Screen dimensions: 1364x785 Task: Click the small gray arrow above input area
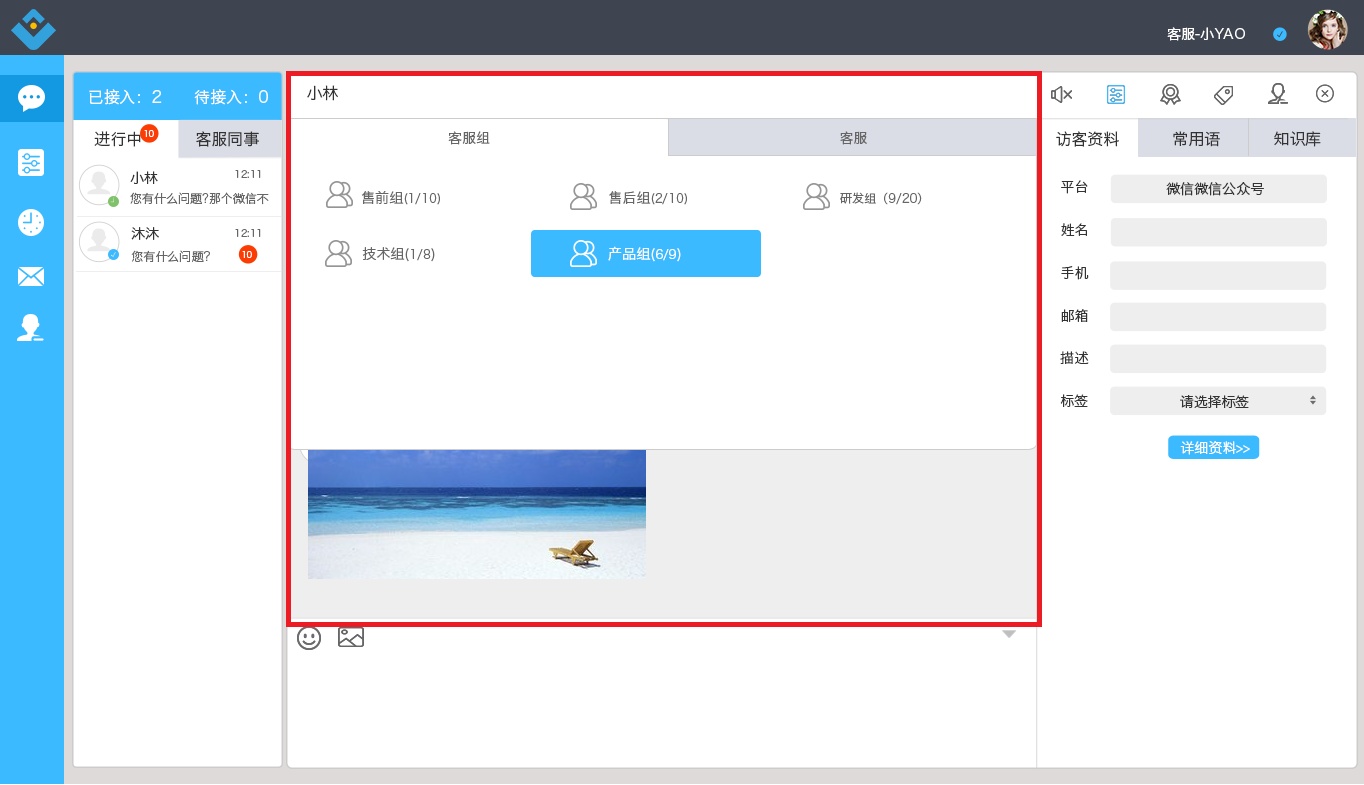coord(1009,634)
